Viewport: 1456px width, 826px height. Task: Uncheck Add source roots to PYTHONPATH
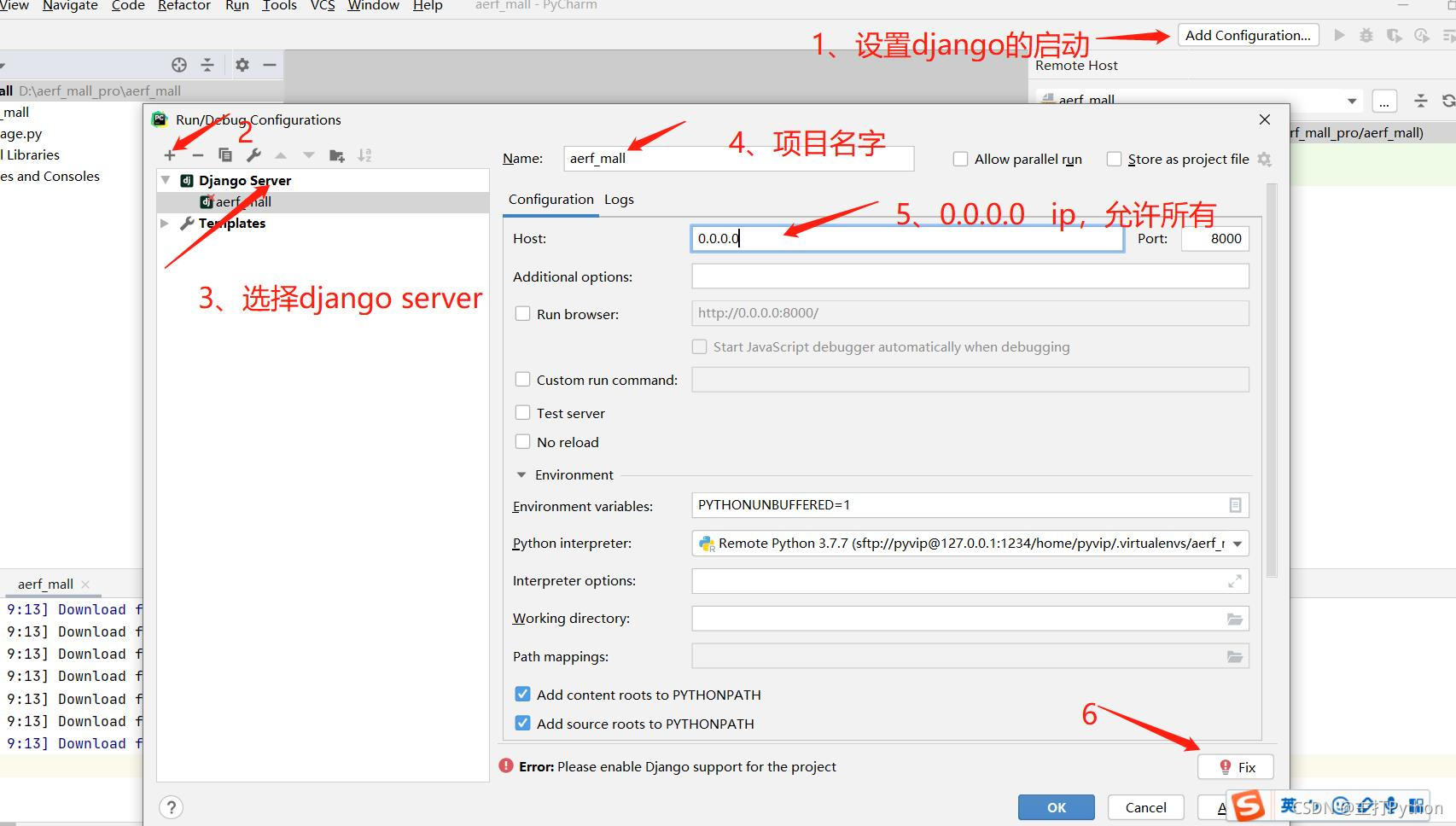pos(522,723)
